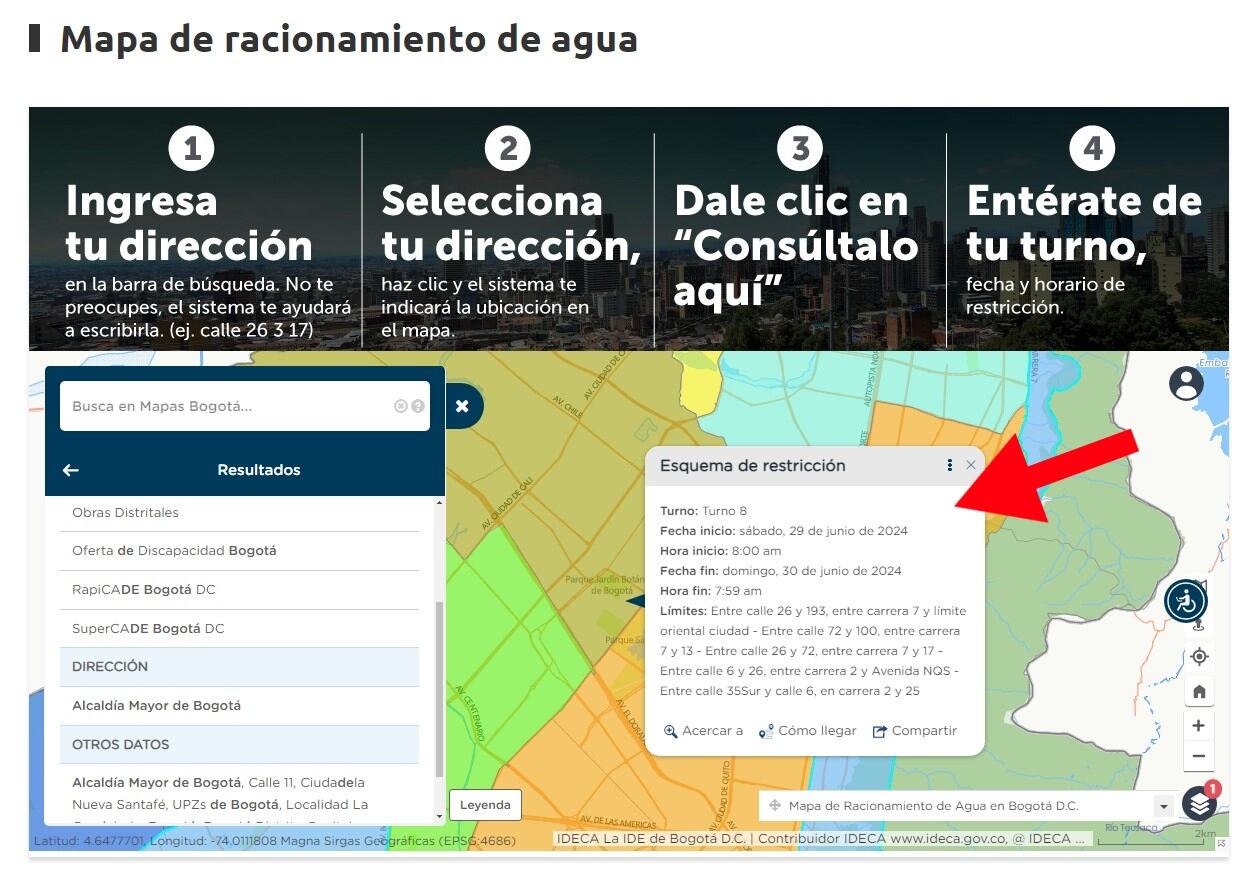Close the Esquema de restricción popup
This screenshot has height=874, width=1259.
971,465
